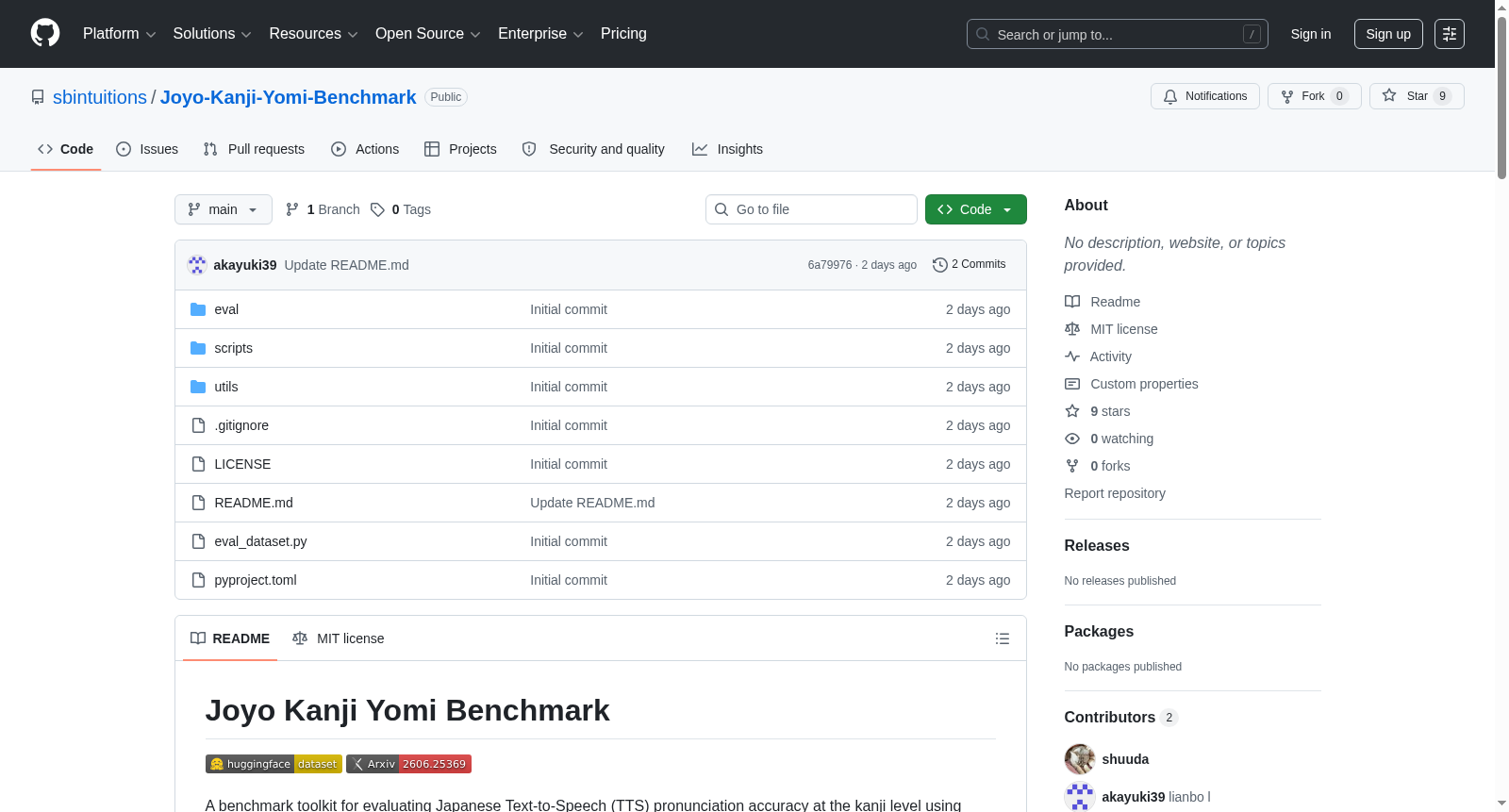Expand the green Code dropdown
This screenshot has width=1509, height=812.
(976, 209)
